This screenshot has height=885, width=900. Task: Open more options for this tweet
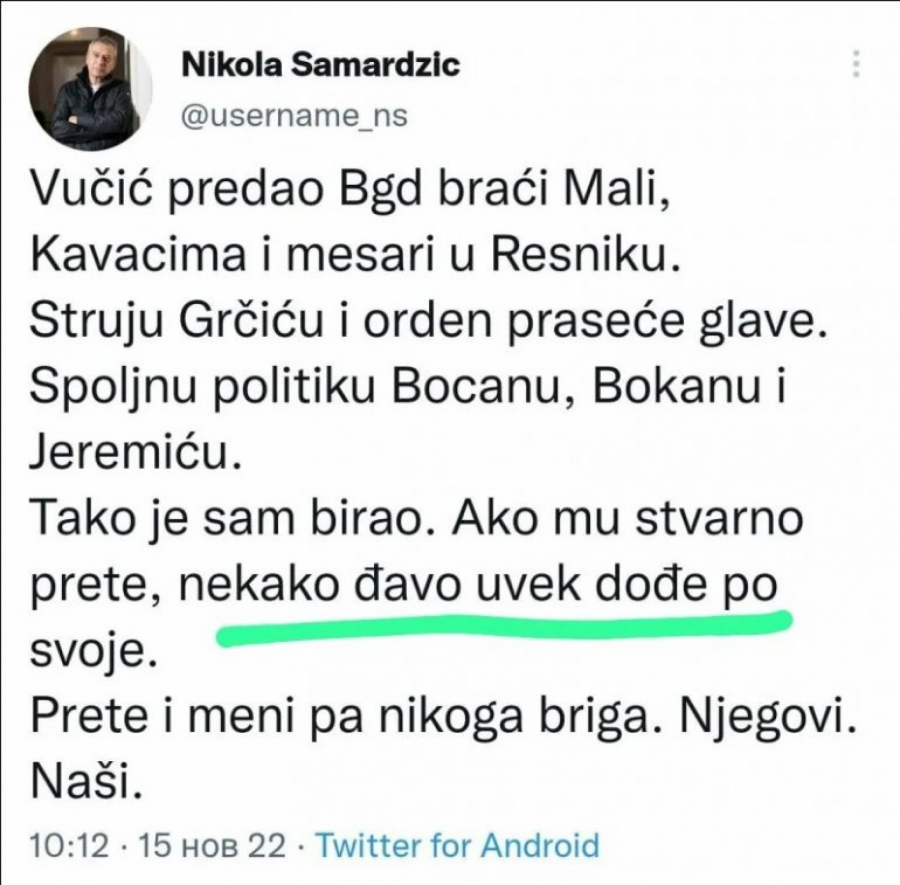coord(855,65)
